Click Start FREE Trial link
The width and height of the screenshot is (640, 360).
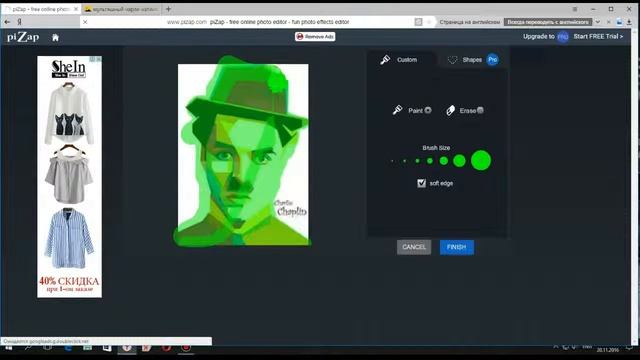598,36
